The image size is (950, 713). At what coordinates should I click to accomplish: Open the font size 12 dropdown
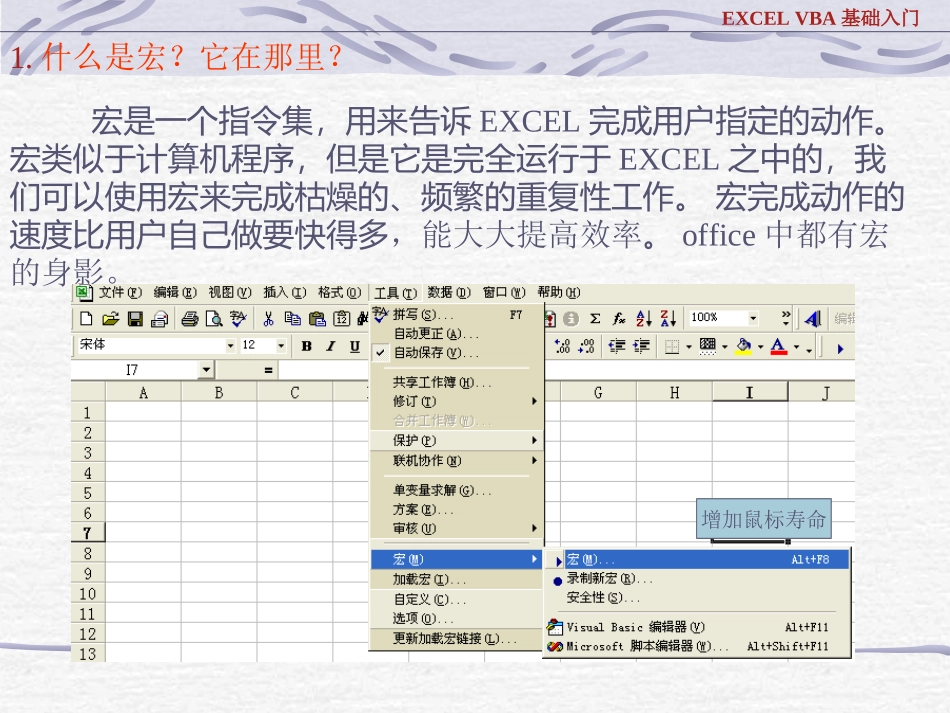281,346
